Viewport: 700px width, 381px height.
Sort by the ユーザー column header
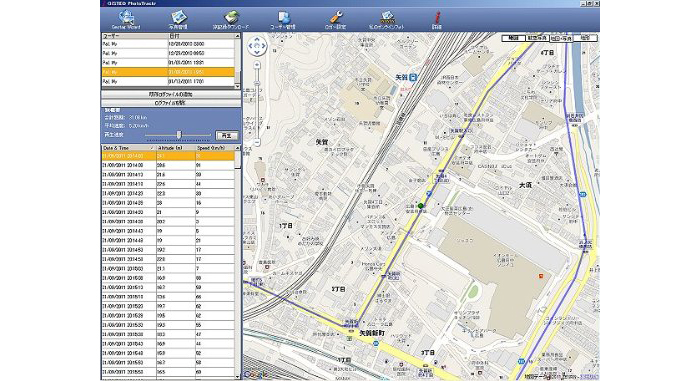[x=134, y=36]
